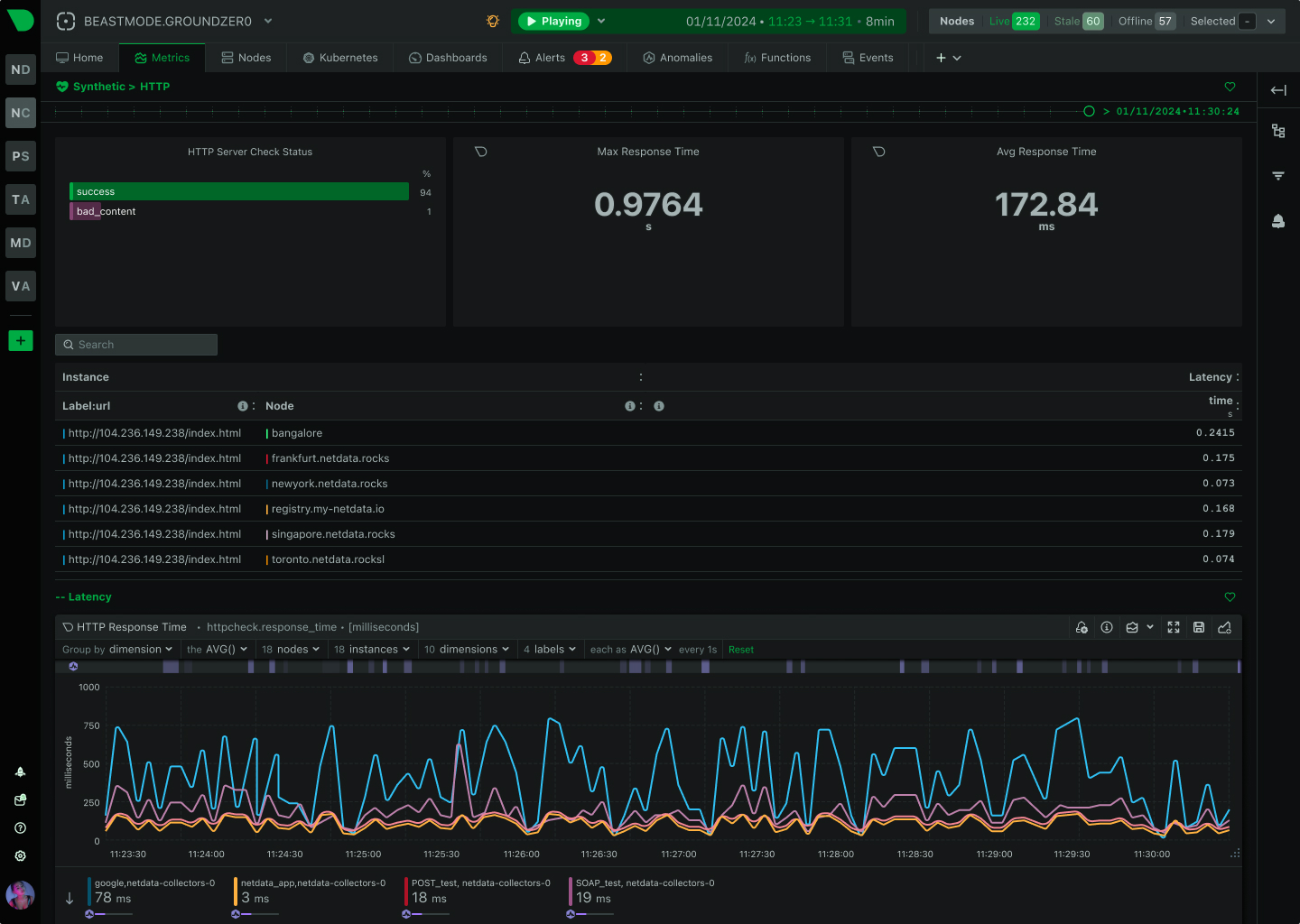
Task: Open chart type dropdown chevron
Action: point(1150,627)
